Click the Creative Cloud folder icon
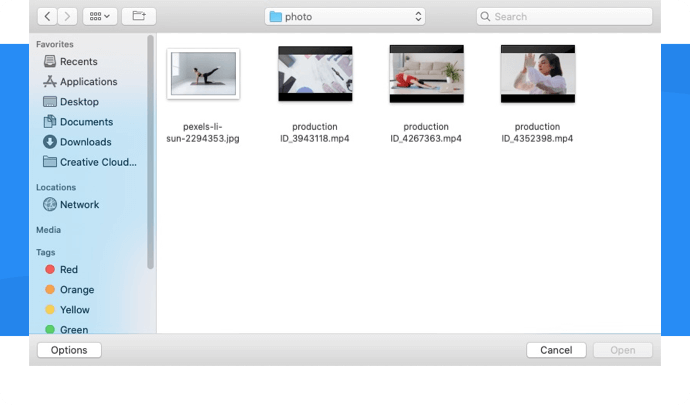Viewport: 690px width, 405px height. (x=50, y=162)
